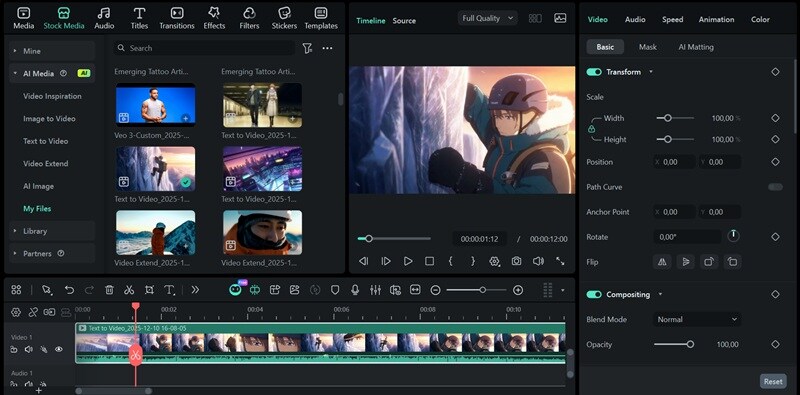Image resolution: width=800 pixels, height=395 pixels.
Task: Mute the Video 1 track
Action: tap(29, 349)
